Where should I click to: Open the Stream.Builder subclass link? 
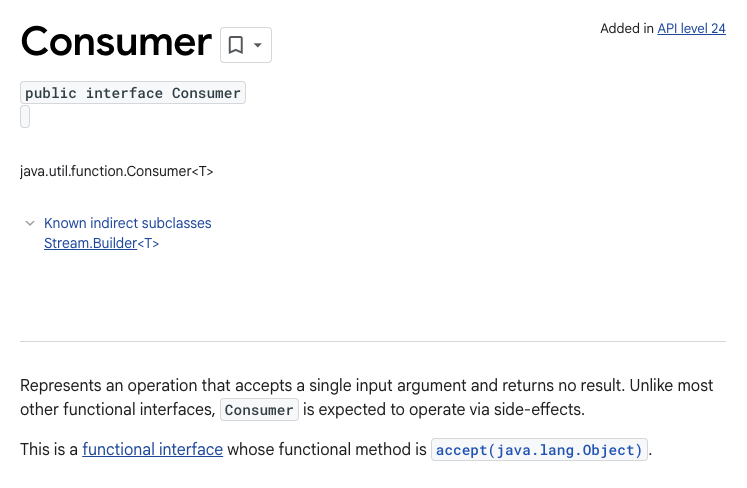91,243
